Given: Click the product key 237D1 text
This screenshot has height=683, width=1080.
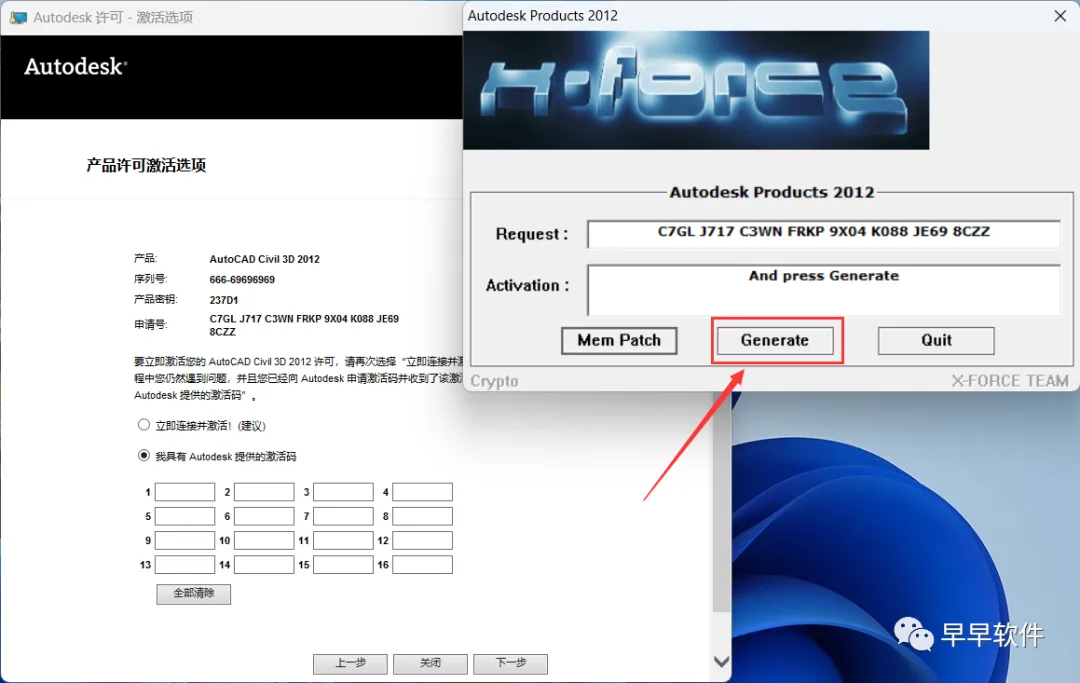Looking at the screenshot, I should (224, 300).
